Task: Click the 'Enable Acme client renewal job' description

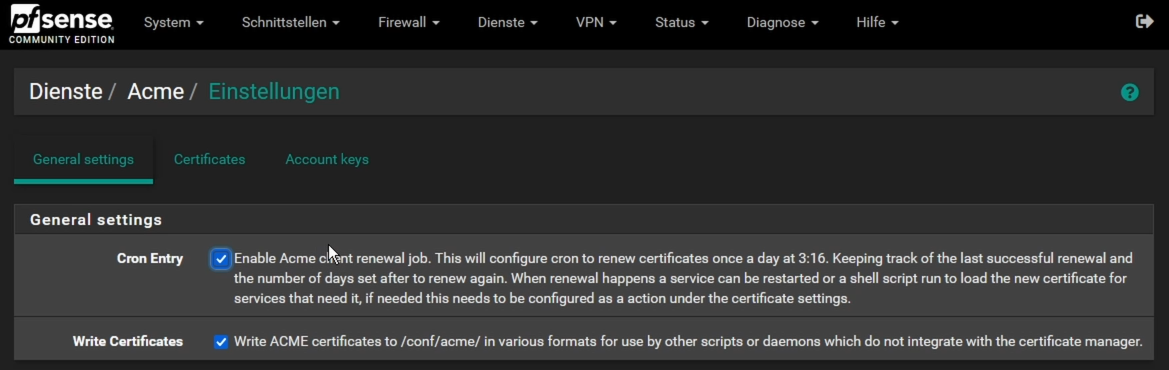Action: coord(683,279)
